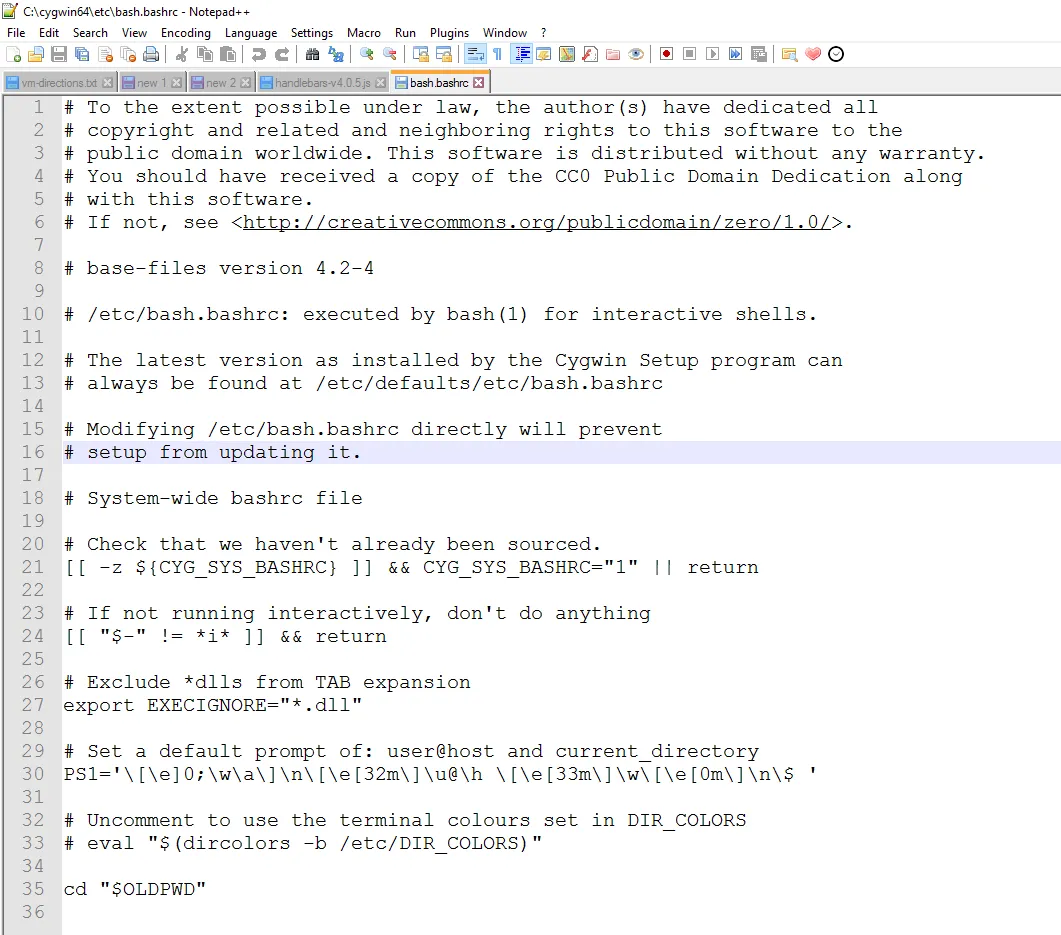Click the Open file folder icon
1061x935 pixels.
36,54
